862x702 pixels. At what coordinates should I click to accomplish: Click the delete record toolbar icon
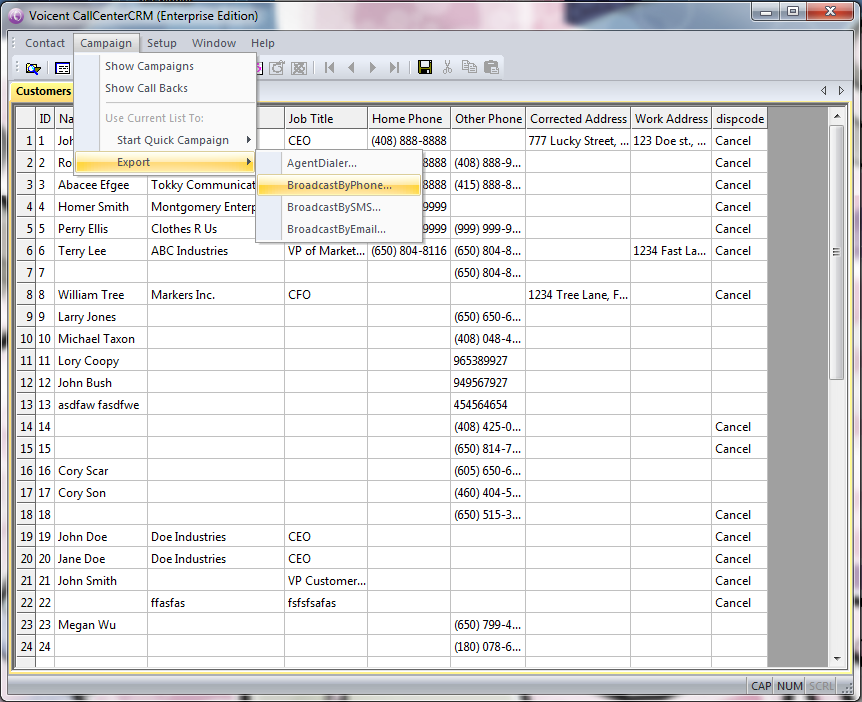pos(299,68)
